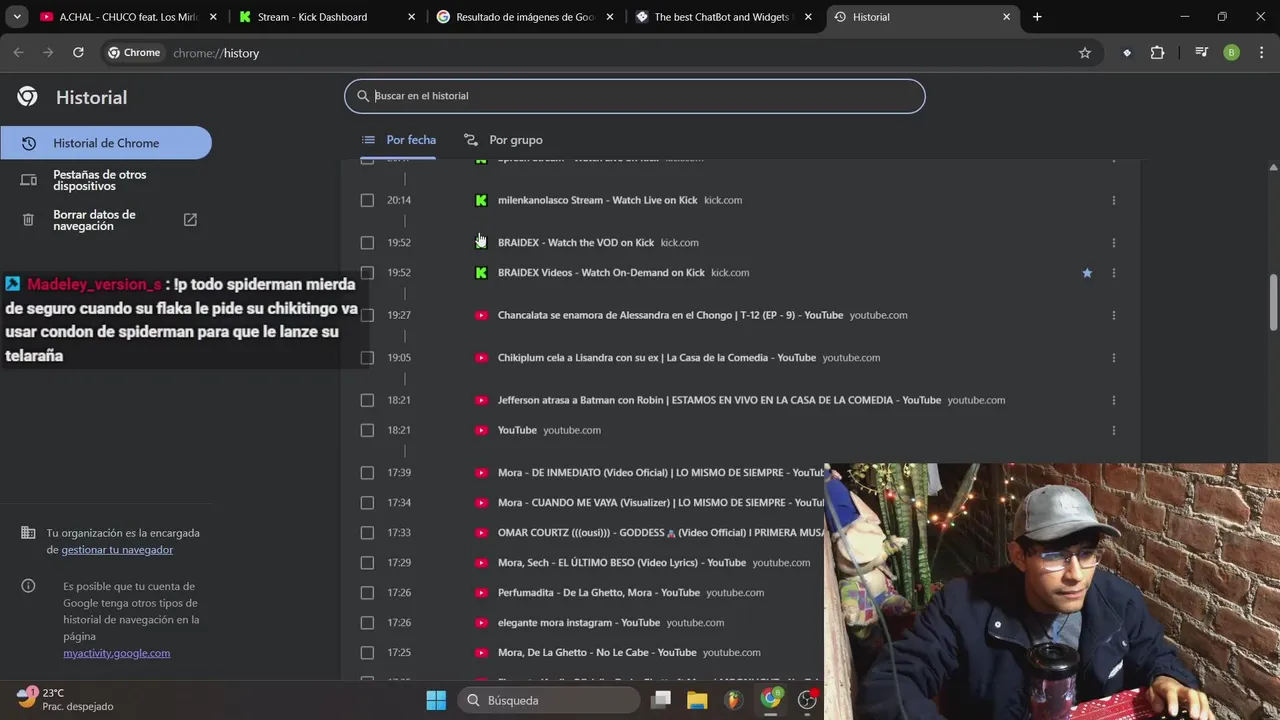
Task: Open the media control toolbar icon
Action: 1202,53
